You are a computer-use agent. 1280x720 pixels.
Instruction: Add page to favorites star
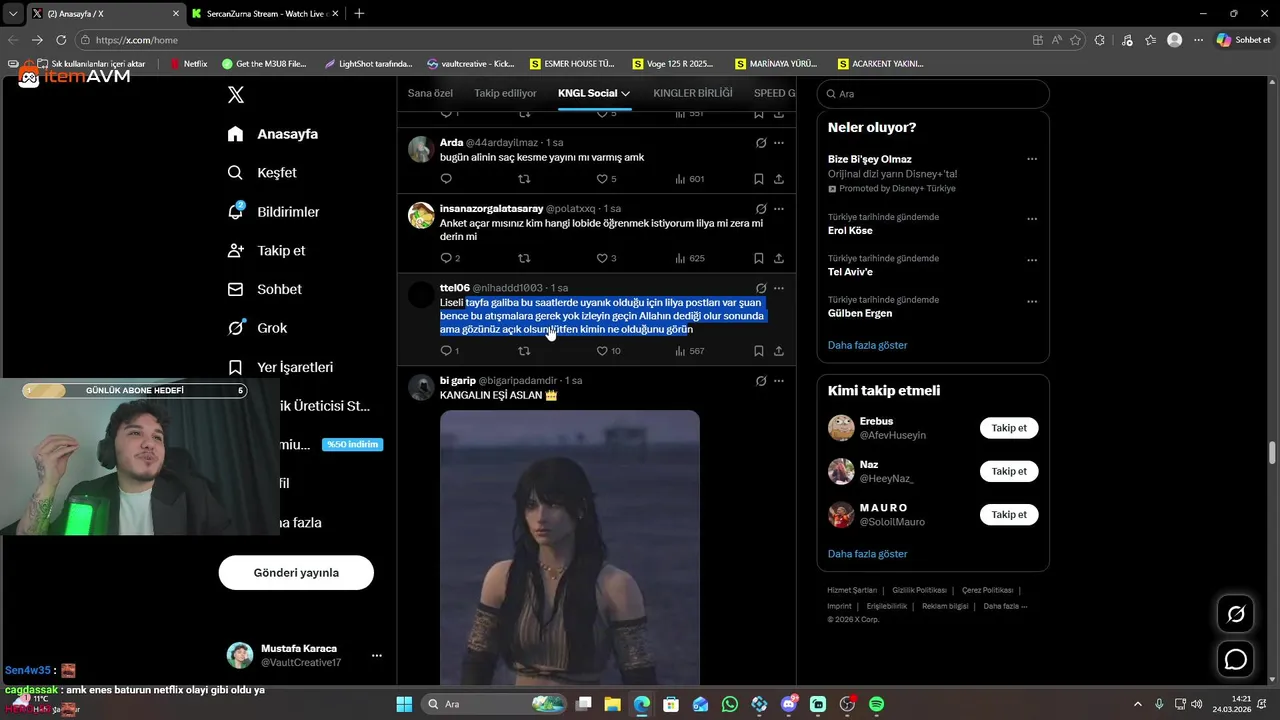(1076, 40)
